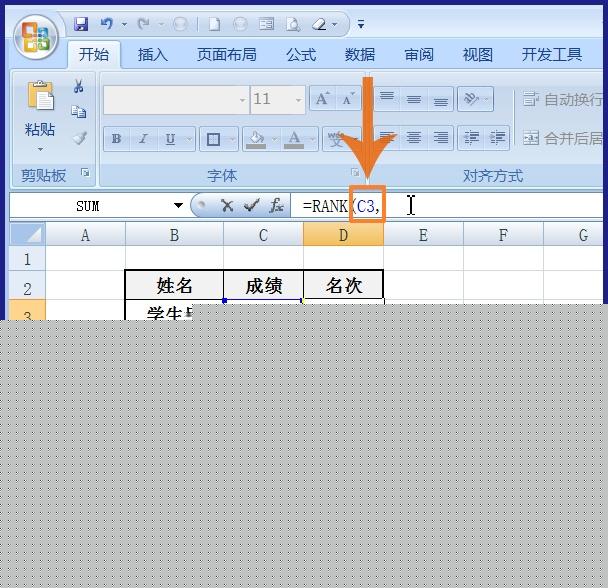Image resolution: width=608 pixels, height=588 pixels.
Task: Select column E header
Action: [x=423, y=235]
